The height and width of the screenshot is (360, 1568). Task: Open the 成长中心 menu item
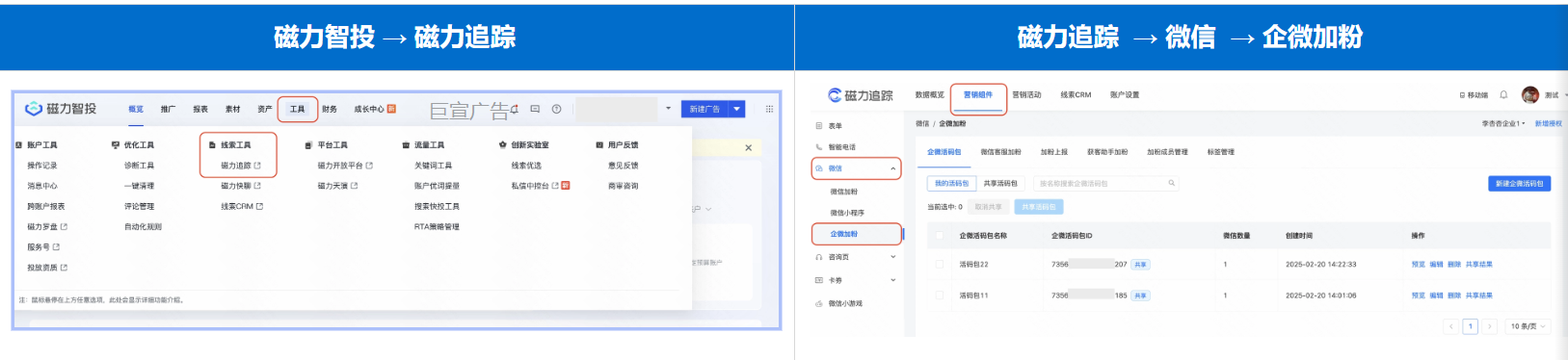click(x=369, y=109)
